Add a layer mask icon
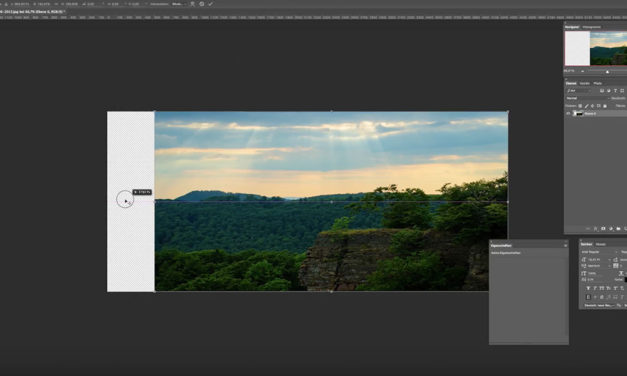This screenshot has width=627, height=376. click(603, 229)
